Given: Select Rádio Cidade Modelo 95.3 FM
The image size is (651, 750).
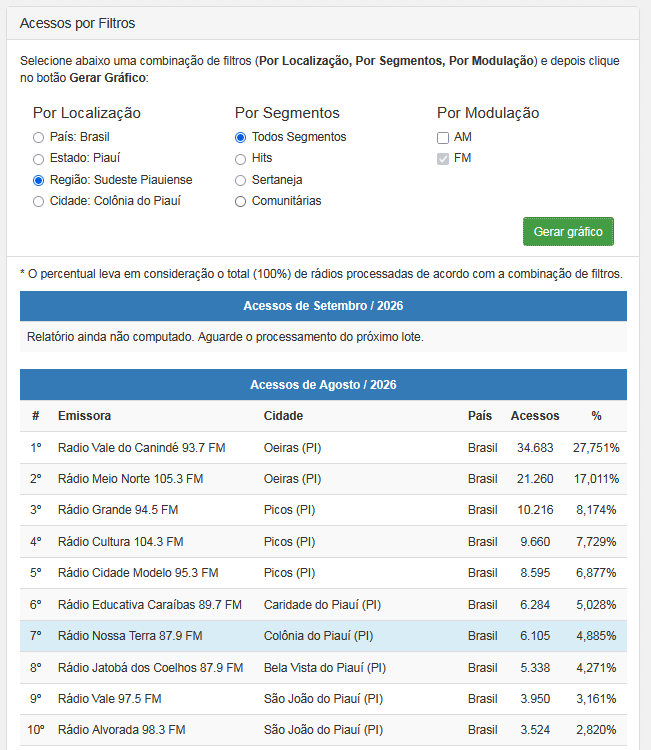Looking at the screenshot, I should pyautogui.click(x=138, y=573).
